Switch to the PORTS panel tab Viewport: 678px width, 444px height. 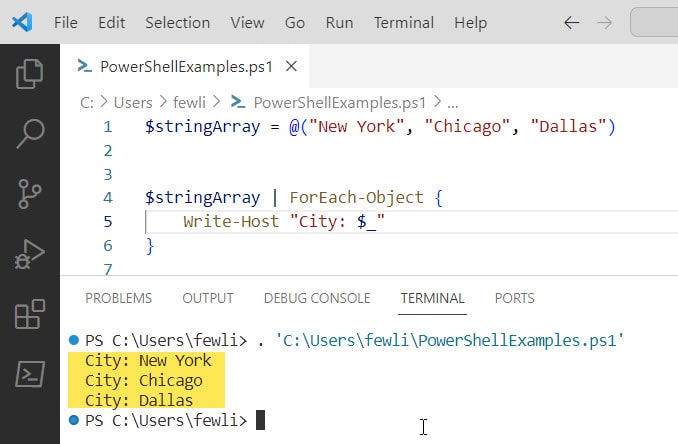[515, 298]
